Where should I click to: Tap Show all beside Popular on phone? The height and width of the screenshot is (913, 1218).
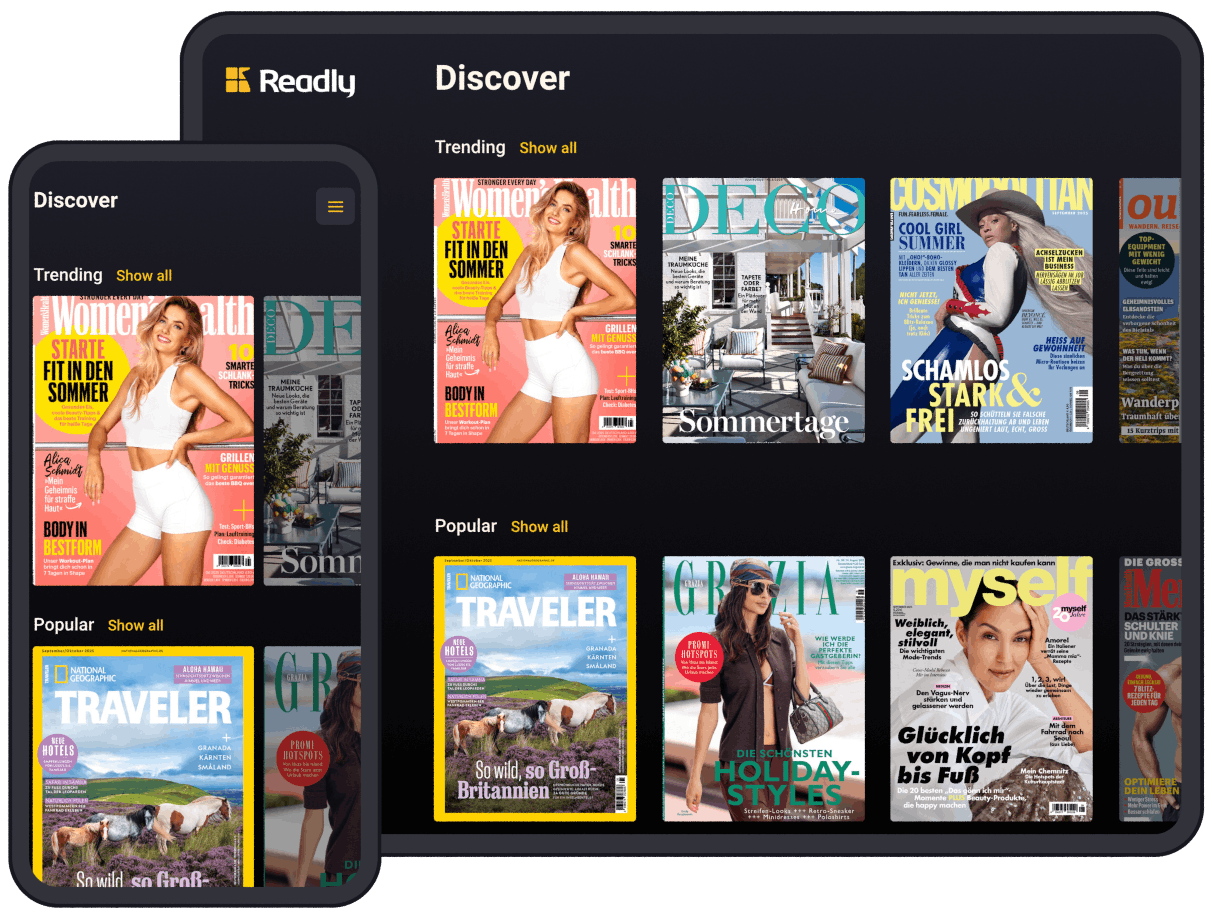click(x=136, y=626)
